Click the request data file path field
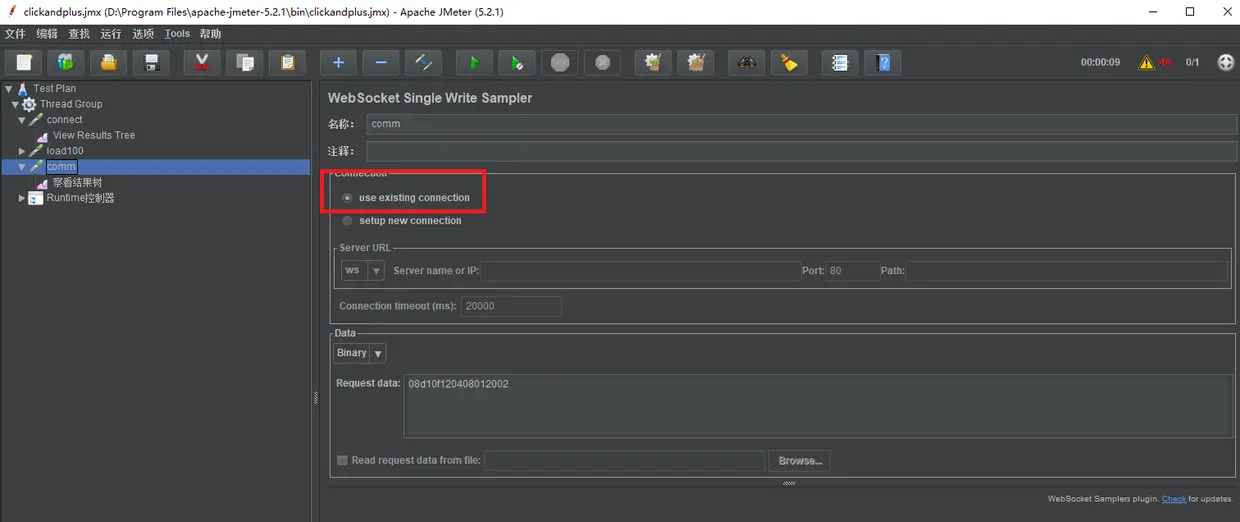The width and height of the screenshot is (1240, 522). pyautogui.click(x=624, y=461)
